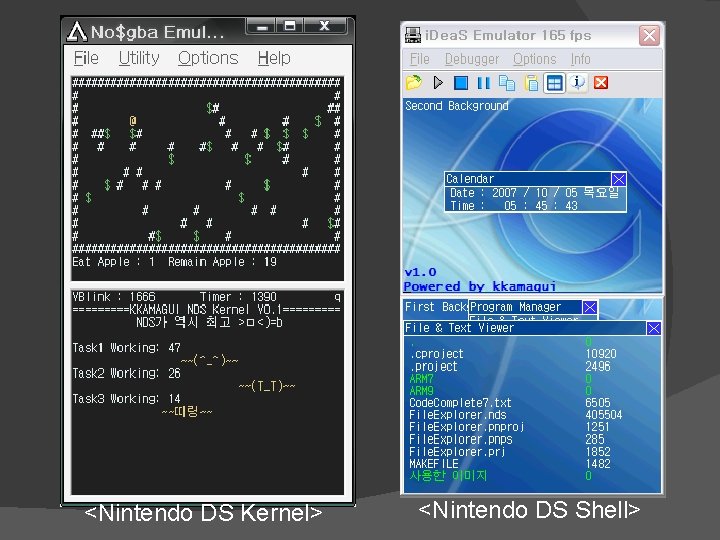Select CodeComplete7.txt in file list
The height and width of the screenshot is (540, 720).
click(460, 403)
